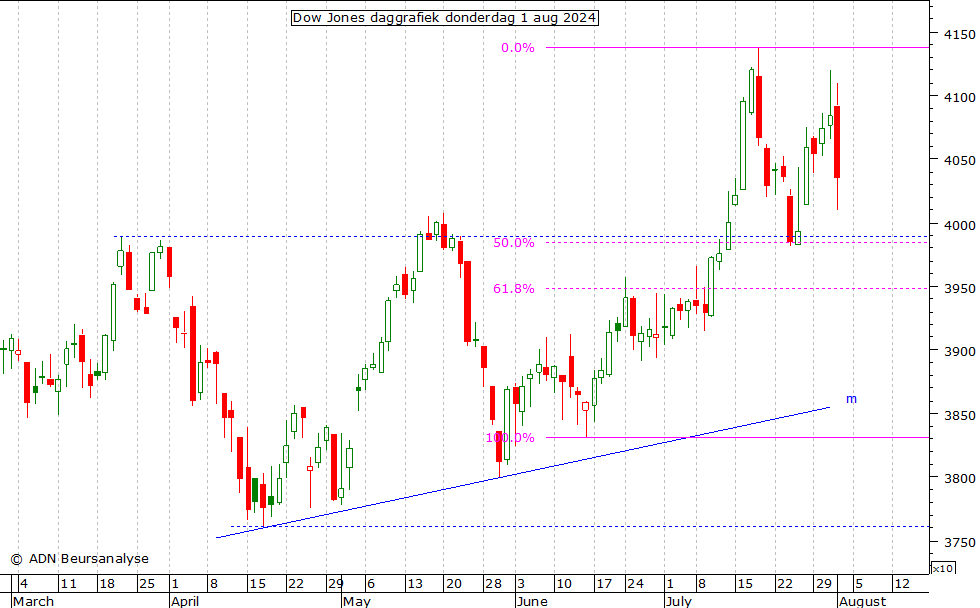Viewport: 980px width, 608px height.
Task: Click the May '28' date label
Action: 493,584
